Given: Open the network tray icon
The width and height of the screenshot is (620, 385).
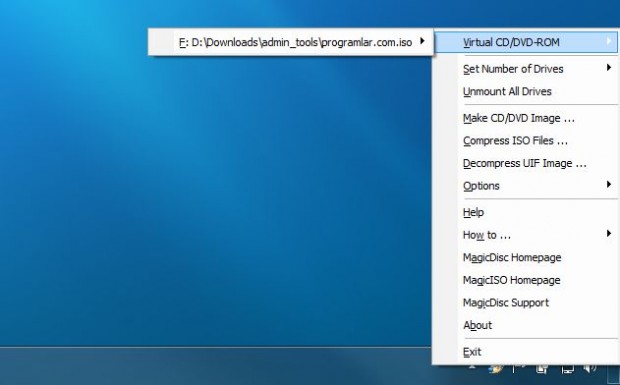Looking at the screenshot, I should click(x=568, y=369).
